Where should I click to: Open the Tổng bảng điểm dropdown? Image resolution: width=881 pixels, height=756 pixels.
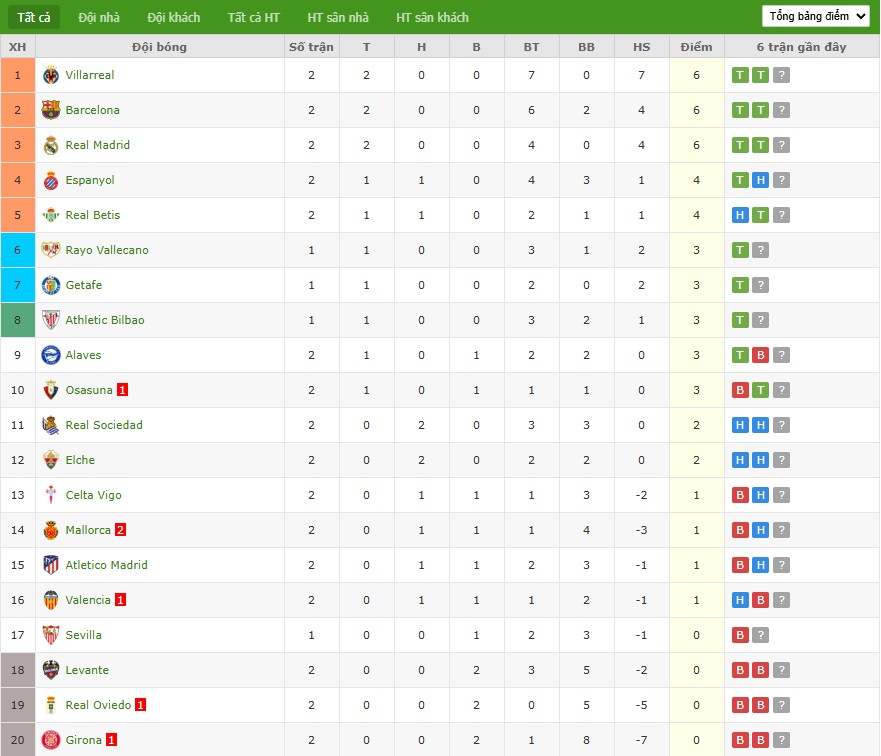coord(815,16)
